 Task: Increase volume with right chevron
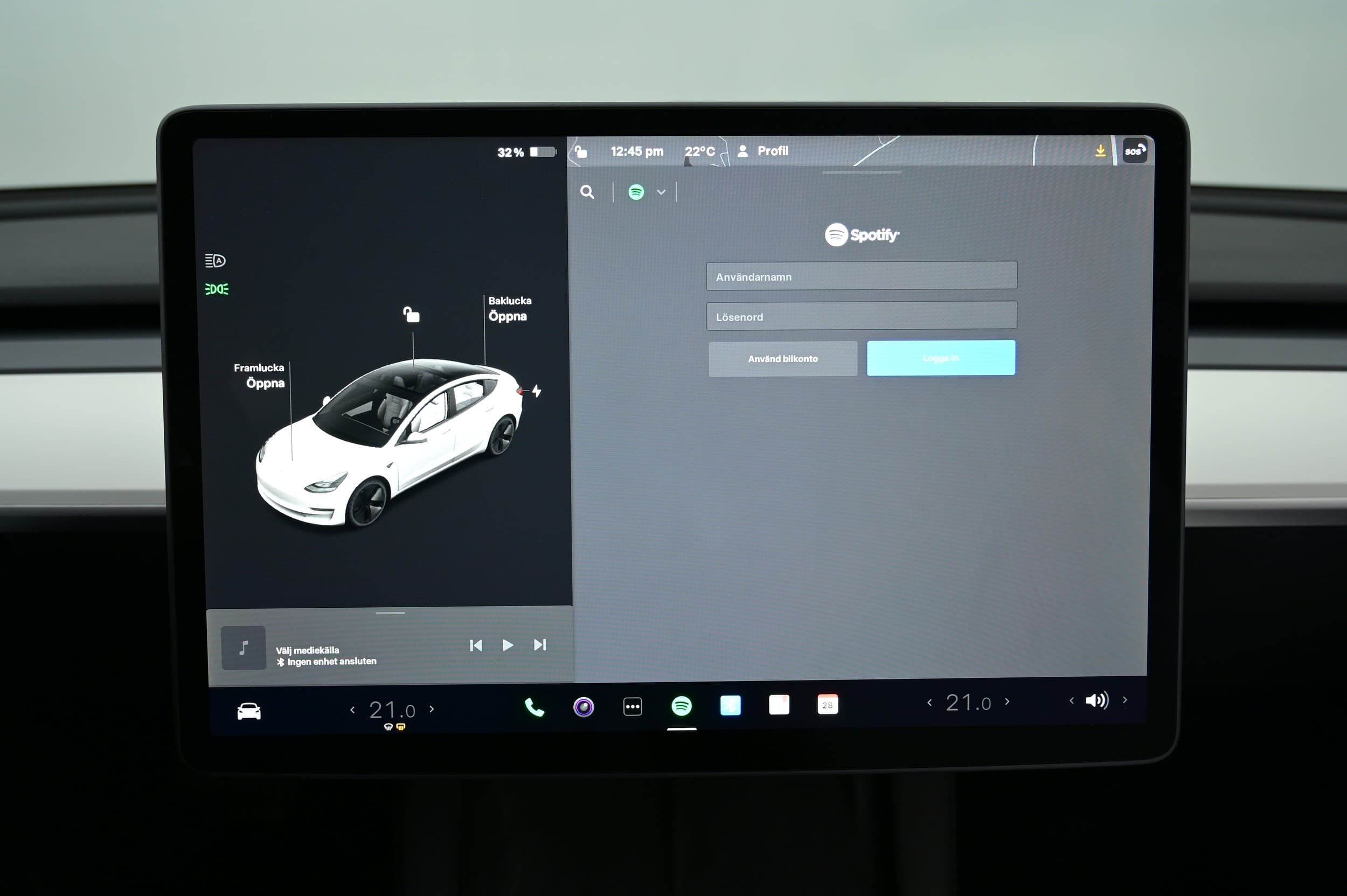[x=1124, y=699]
